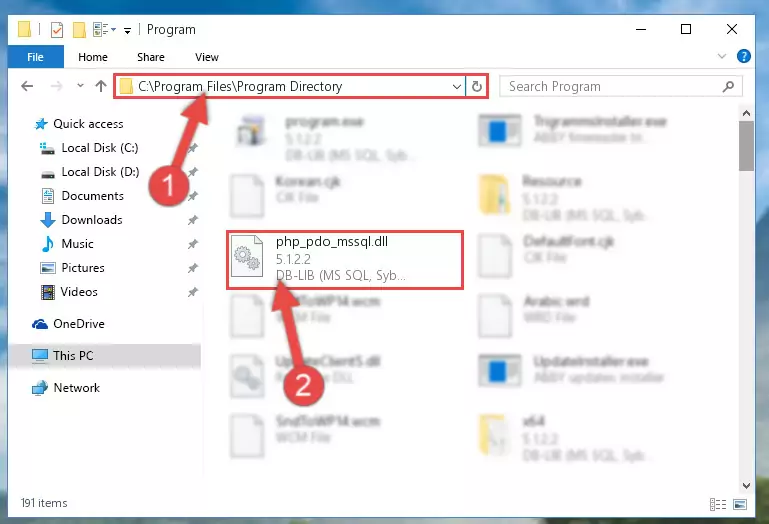Viewport: 769px width, 524px height.
Task: Select the php_pdo_mssql.dll file
Action: [x=345, y=259]
